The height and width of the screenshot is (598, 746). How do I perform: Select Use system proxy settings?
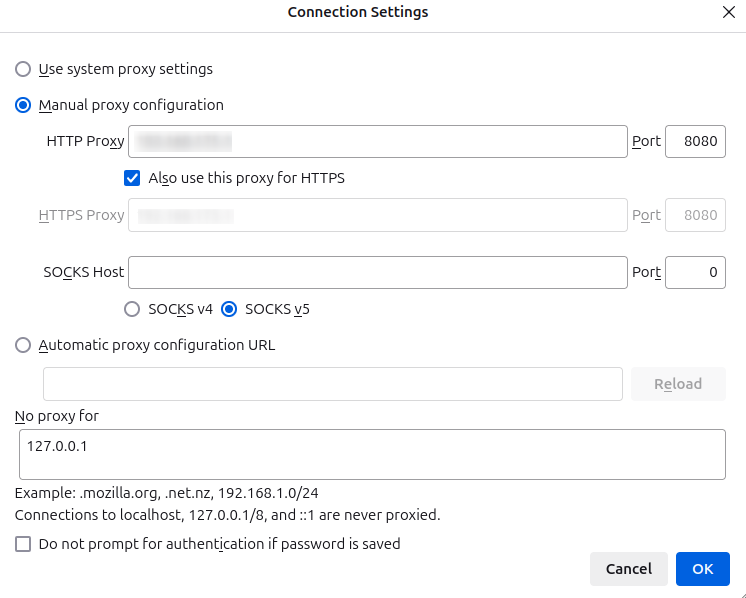(23, 69)
